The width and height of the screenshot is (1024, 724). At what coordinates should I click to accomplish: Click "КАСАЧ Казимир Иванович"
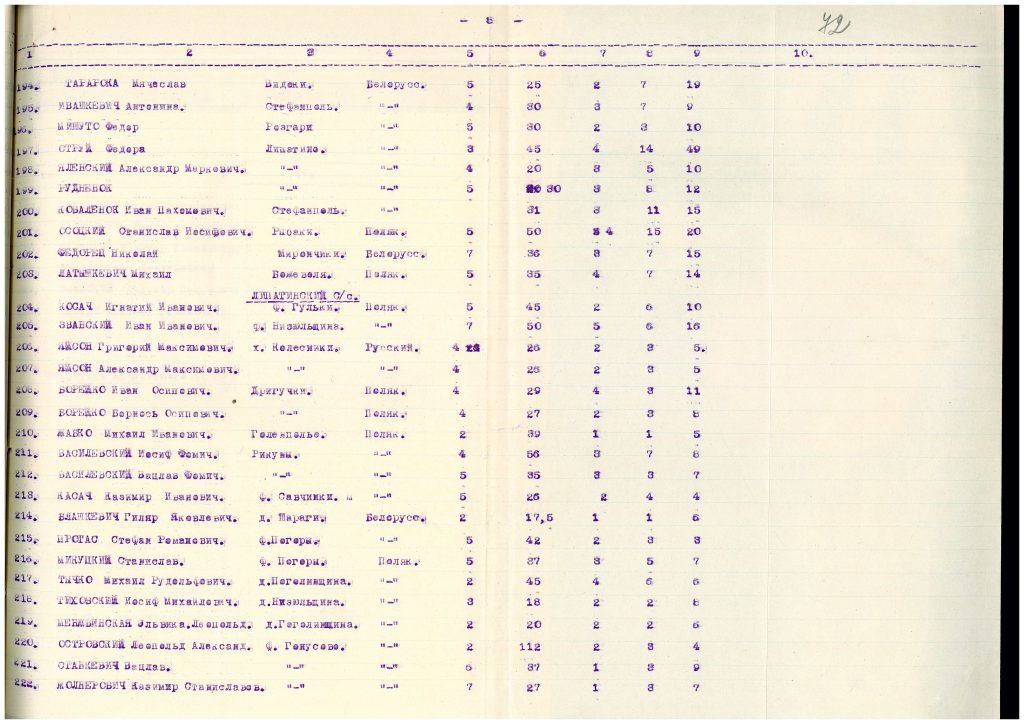140,497
